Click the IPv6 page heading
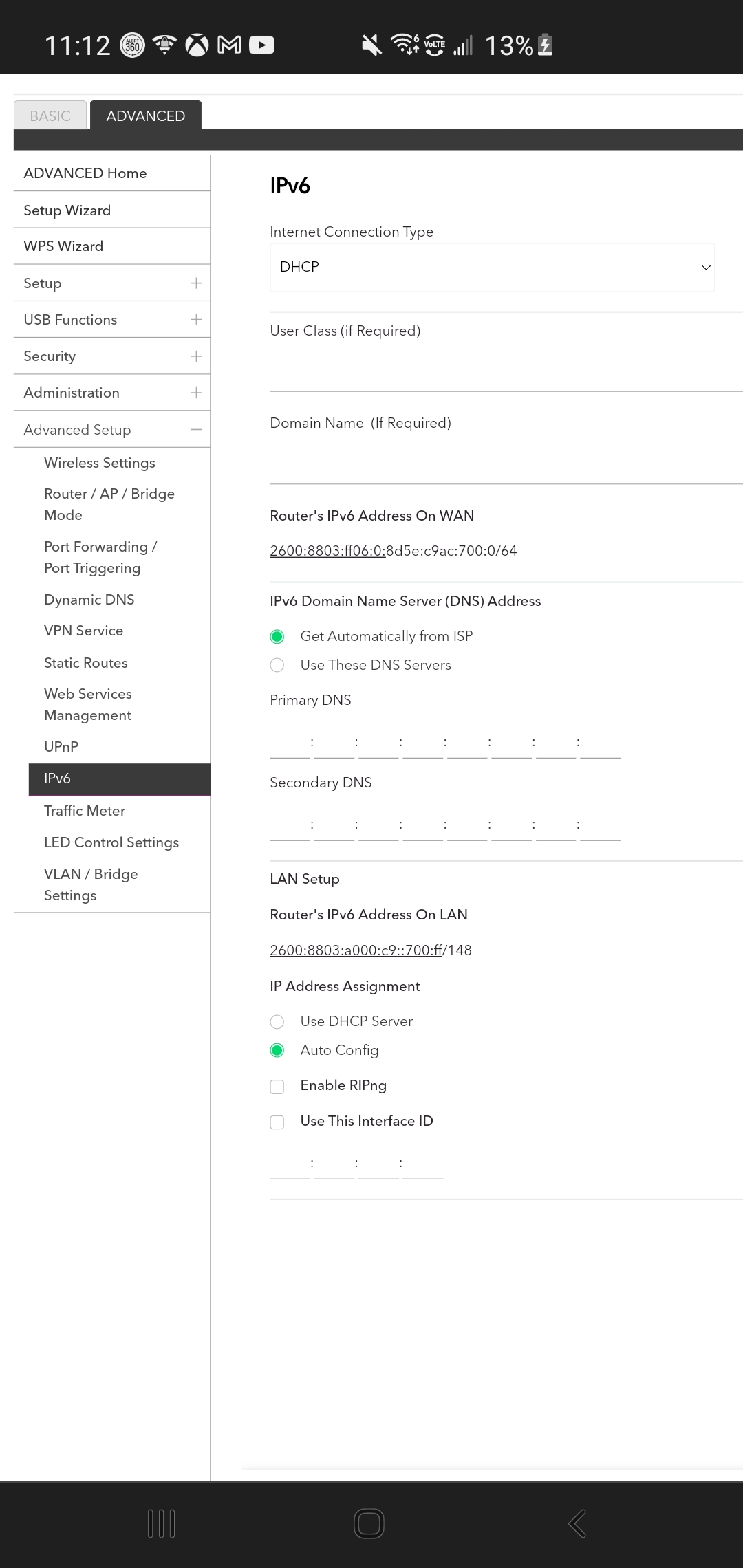The height and width of the screenshot is (1568, 743). tap(290, 186)
